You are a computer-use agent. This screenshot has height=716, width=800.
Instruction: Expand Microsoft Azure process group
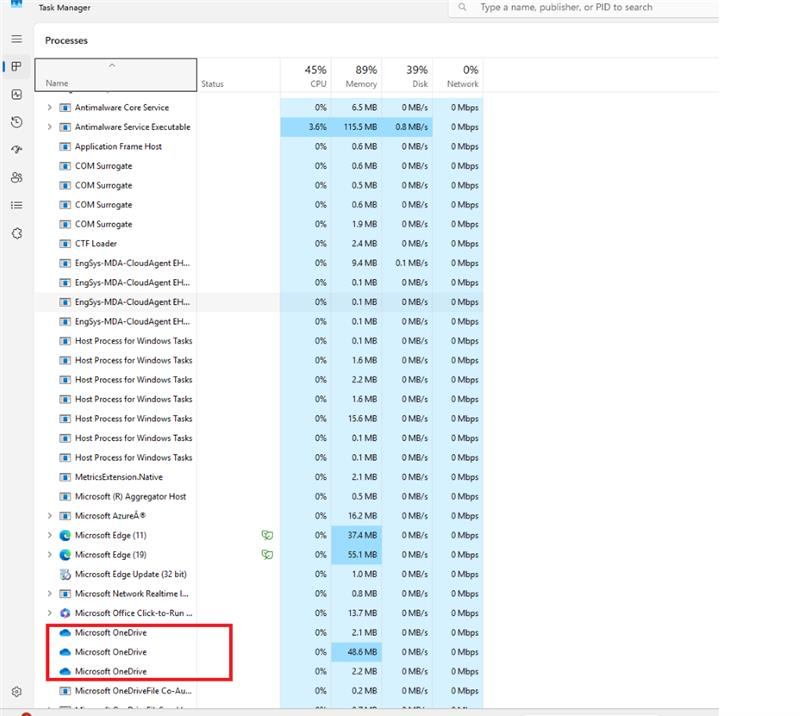[x=49, y=515]
